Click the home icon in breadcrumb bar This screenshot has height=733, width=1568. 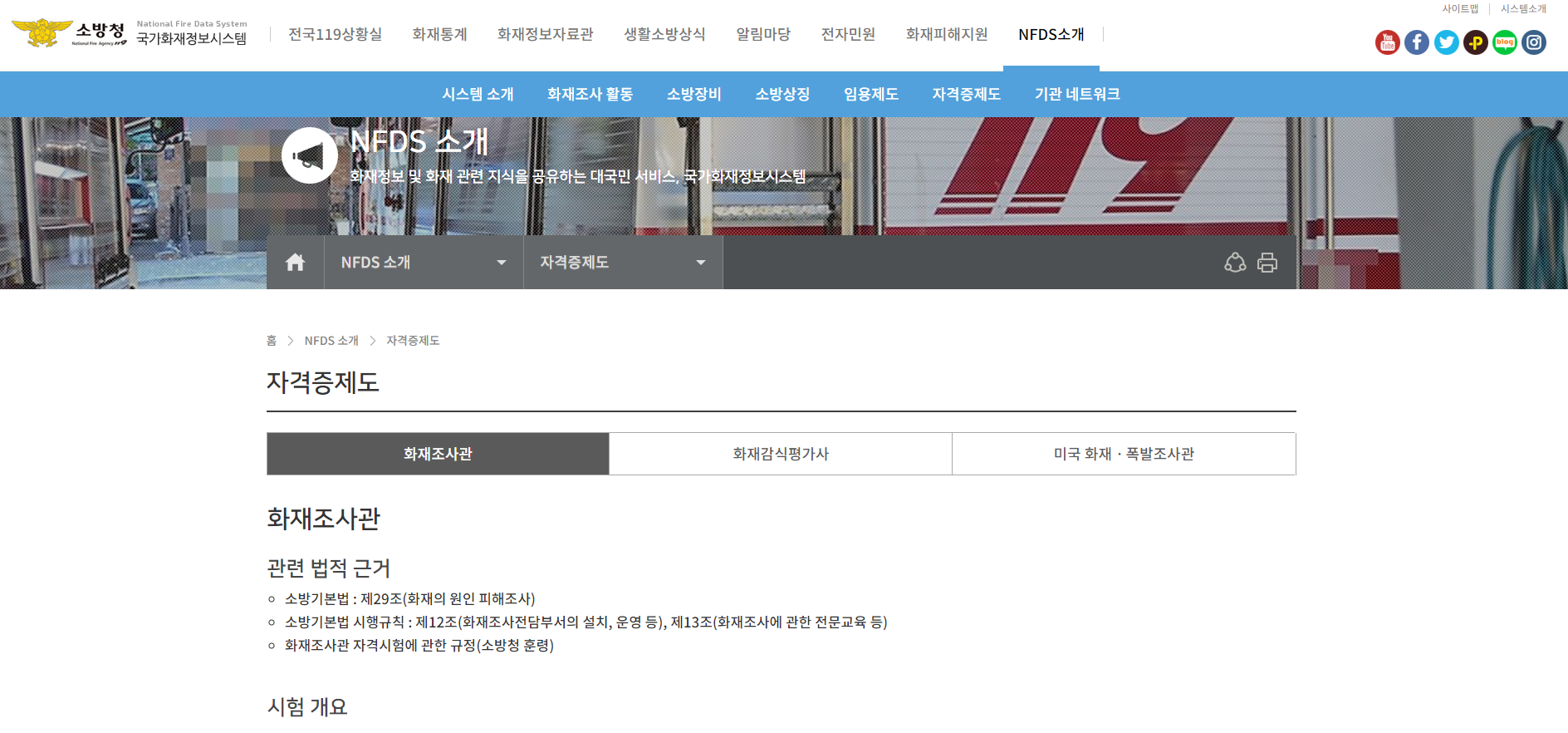point(295,263)
